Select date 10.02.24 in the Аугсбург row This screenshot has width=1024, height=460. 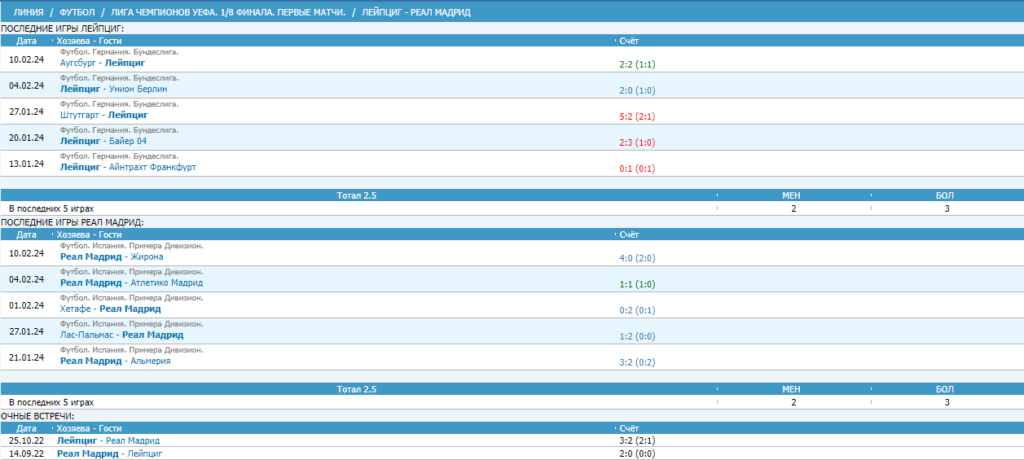[x=27, y=59]
